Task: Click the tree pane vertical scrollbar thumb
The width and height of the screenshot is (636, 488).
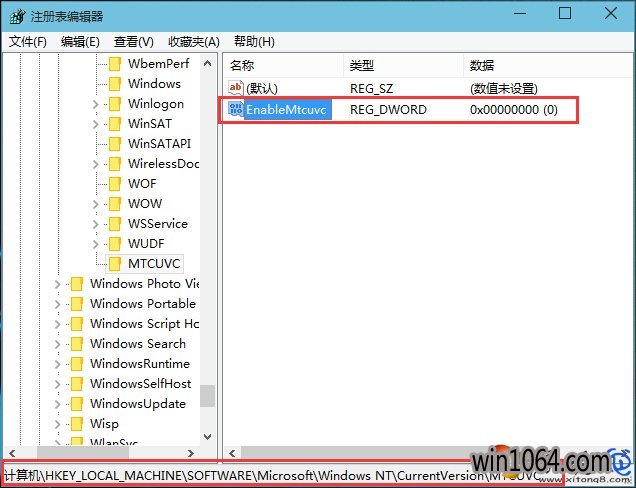Action: (x=207, y=396)
